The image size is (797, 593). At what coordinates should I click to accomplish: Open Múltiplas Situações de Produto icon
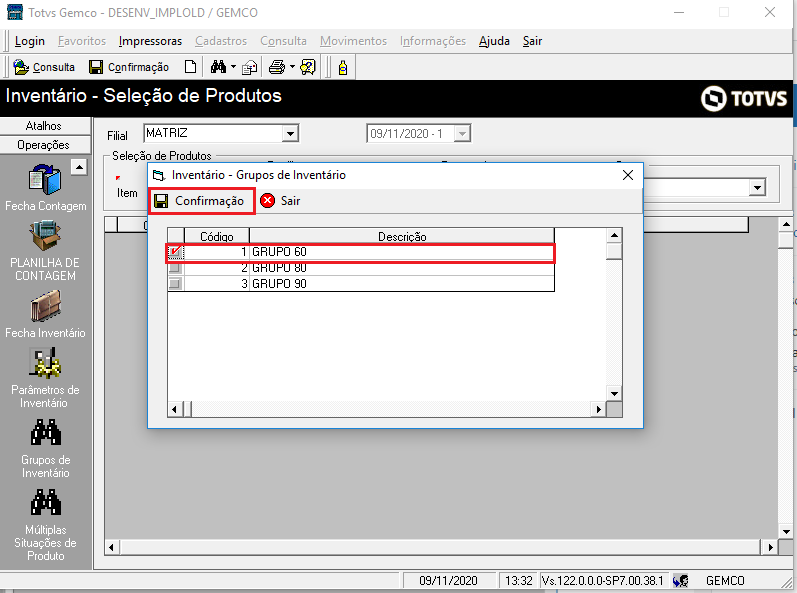tap(46, 503)
